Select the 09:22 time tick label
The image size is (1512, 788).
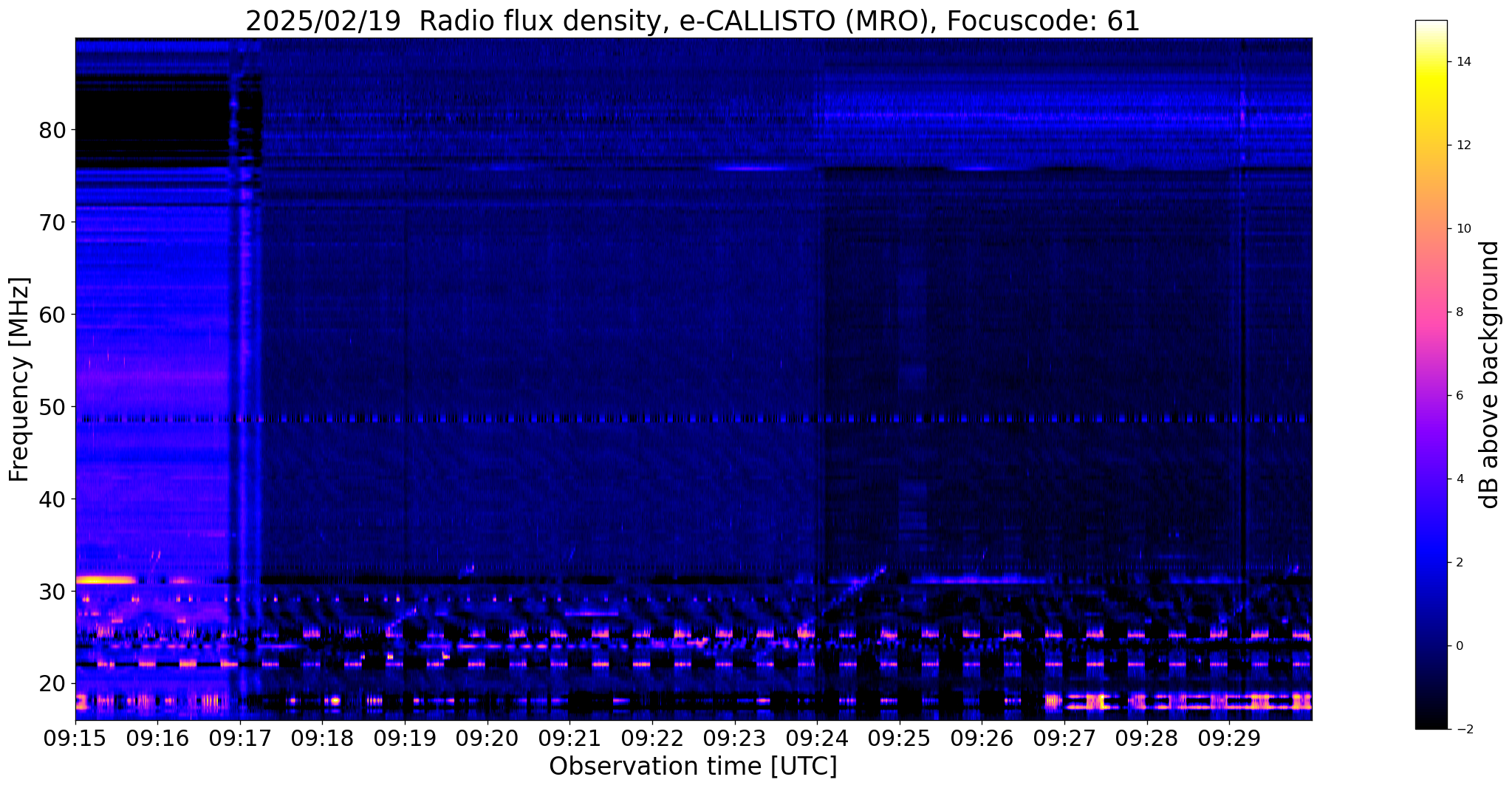coord(651,739)
